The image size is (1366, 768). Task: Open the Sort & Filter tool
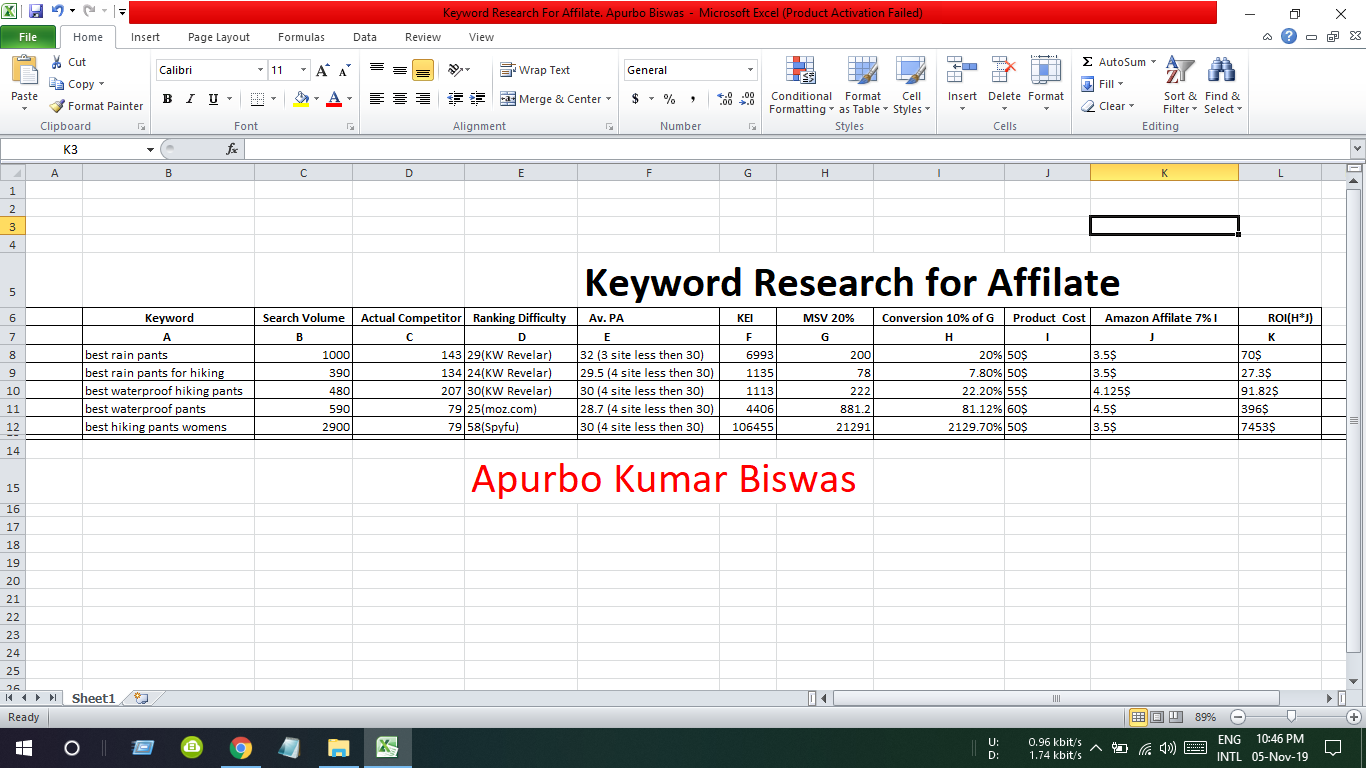pos(1180,72)
